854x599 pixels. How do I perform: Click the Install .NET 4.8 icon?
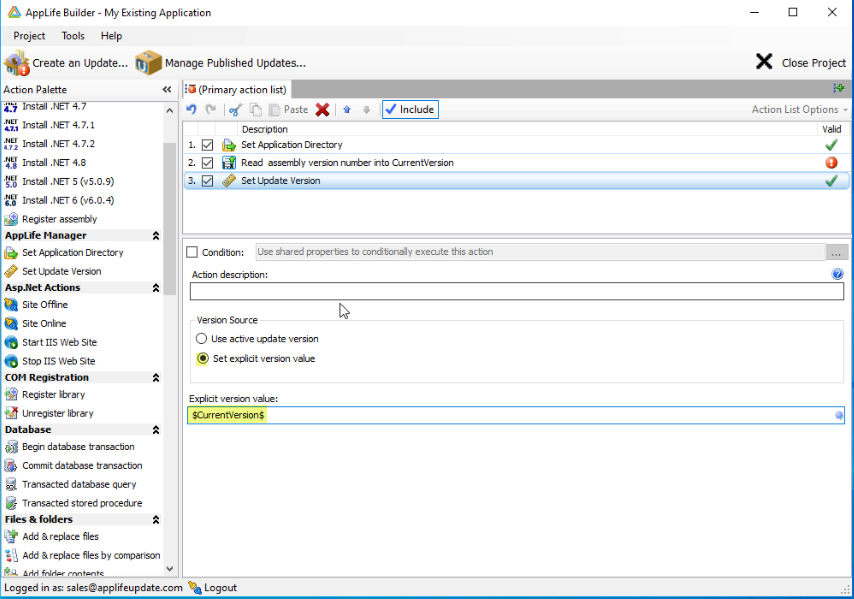click(x=11, y=162)
